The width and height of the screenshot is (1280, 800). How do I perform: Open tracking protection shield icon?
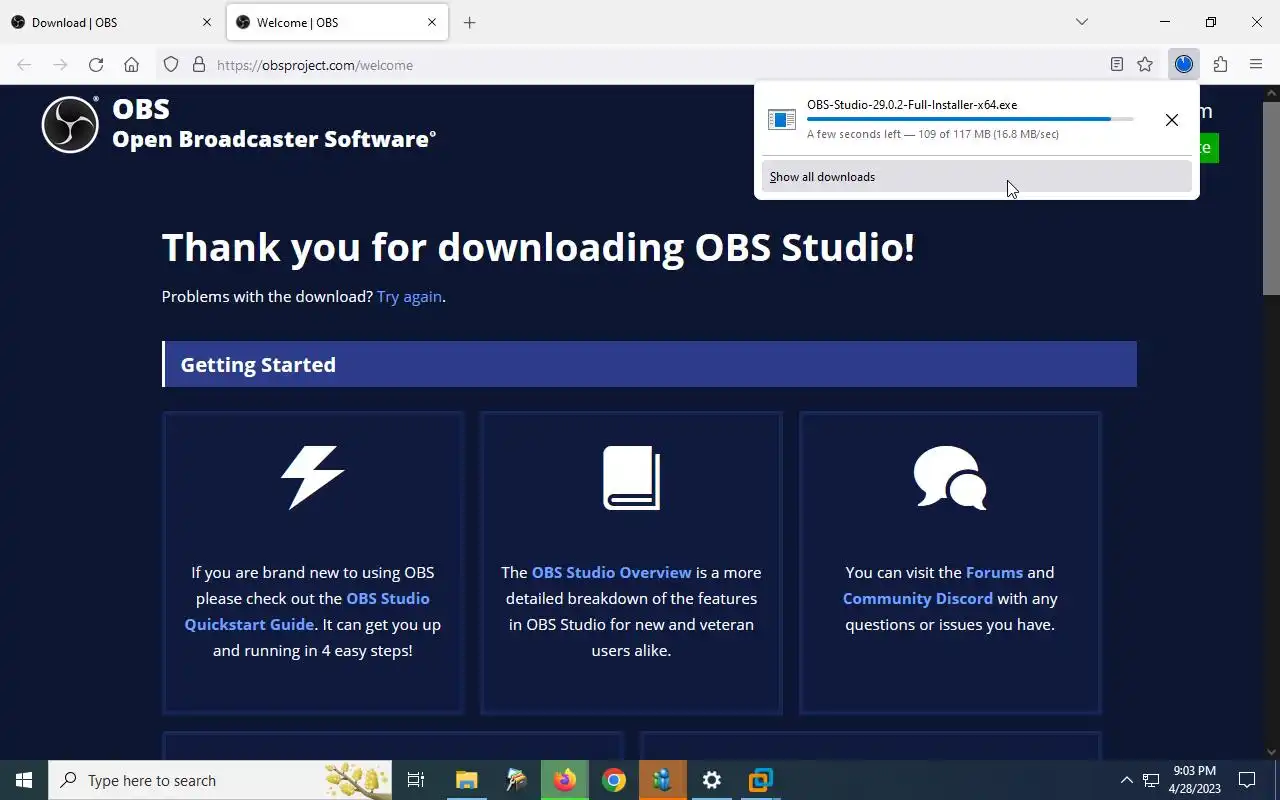coord(171,65)
